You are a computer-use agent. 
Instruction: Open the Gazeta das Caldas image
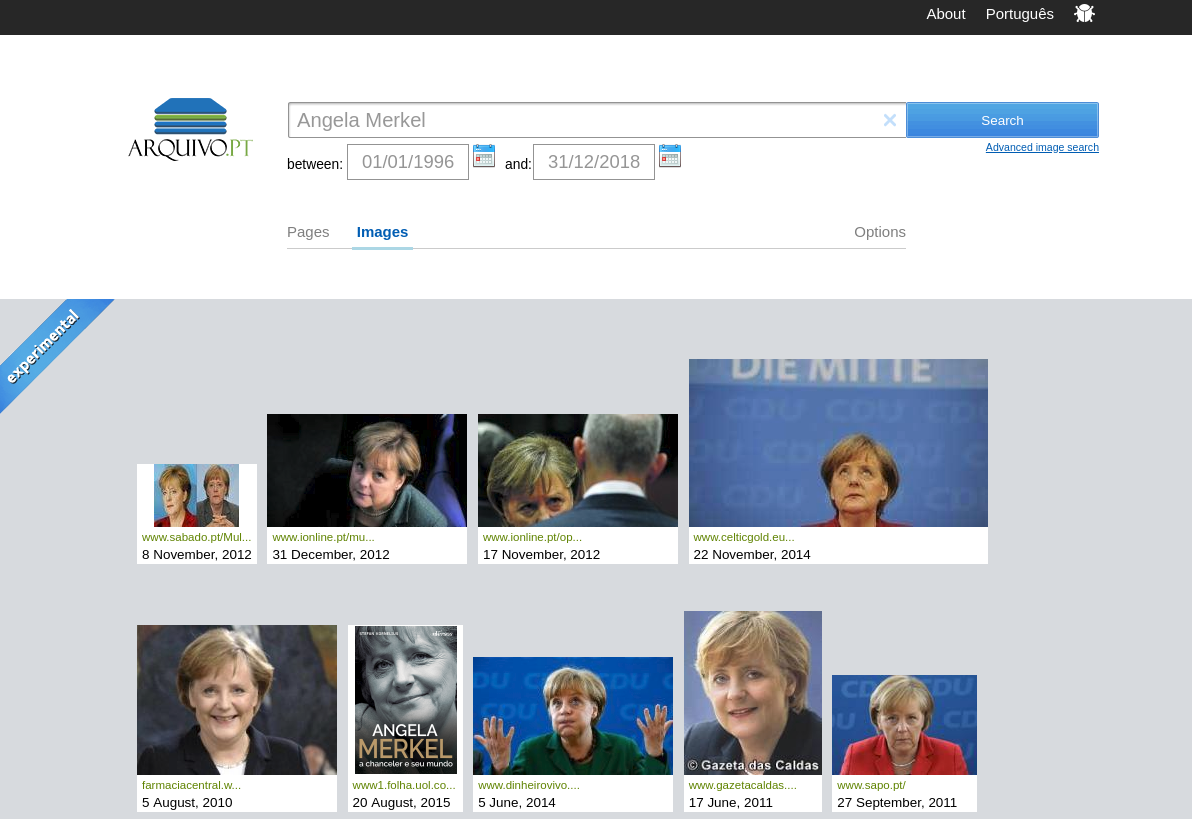tap(753, 693)
